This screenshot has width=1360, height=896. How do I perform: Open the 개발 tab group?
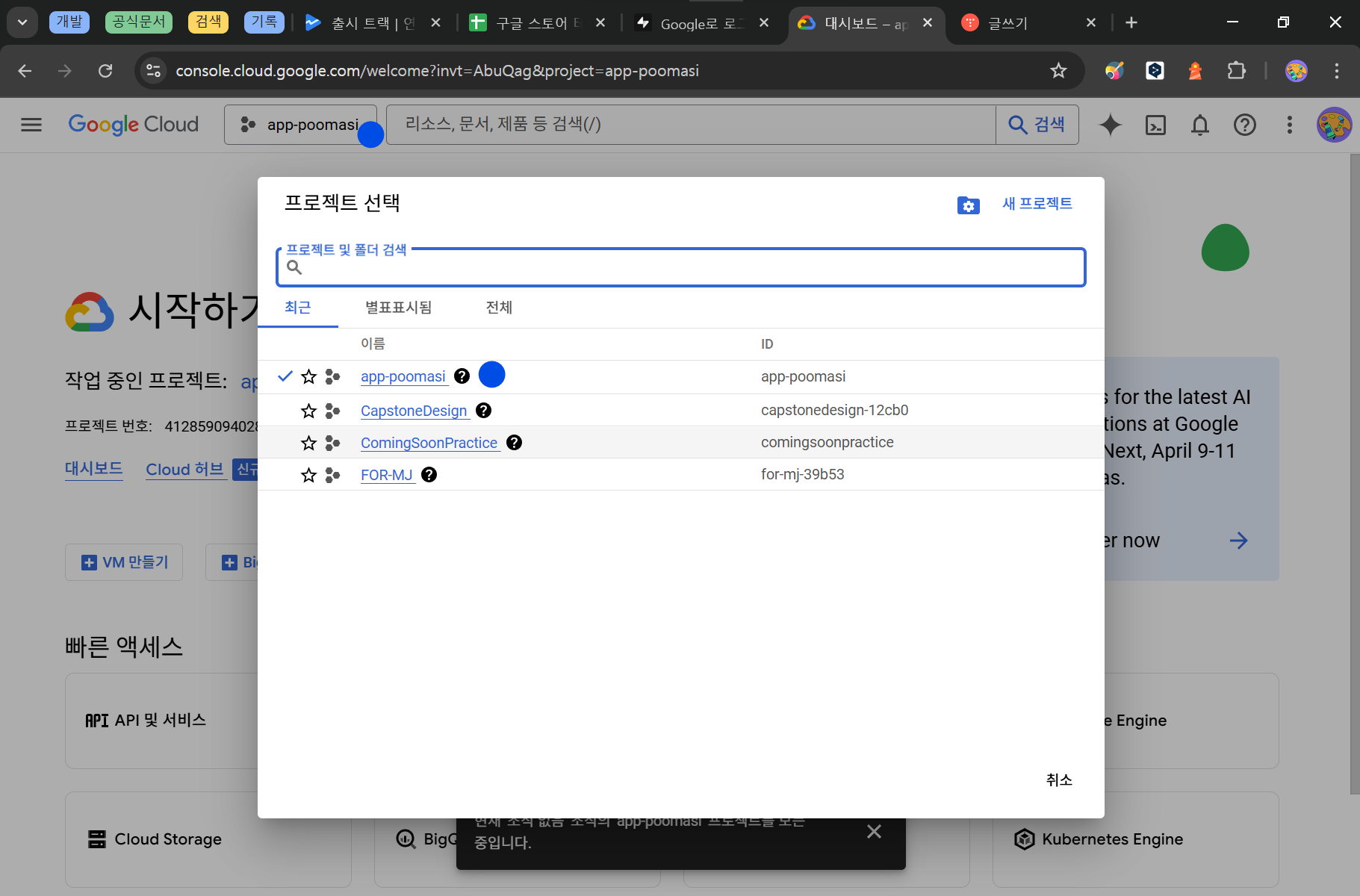click(x=69, y=22)
